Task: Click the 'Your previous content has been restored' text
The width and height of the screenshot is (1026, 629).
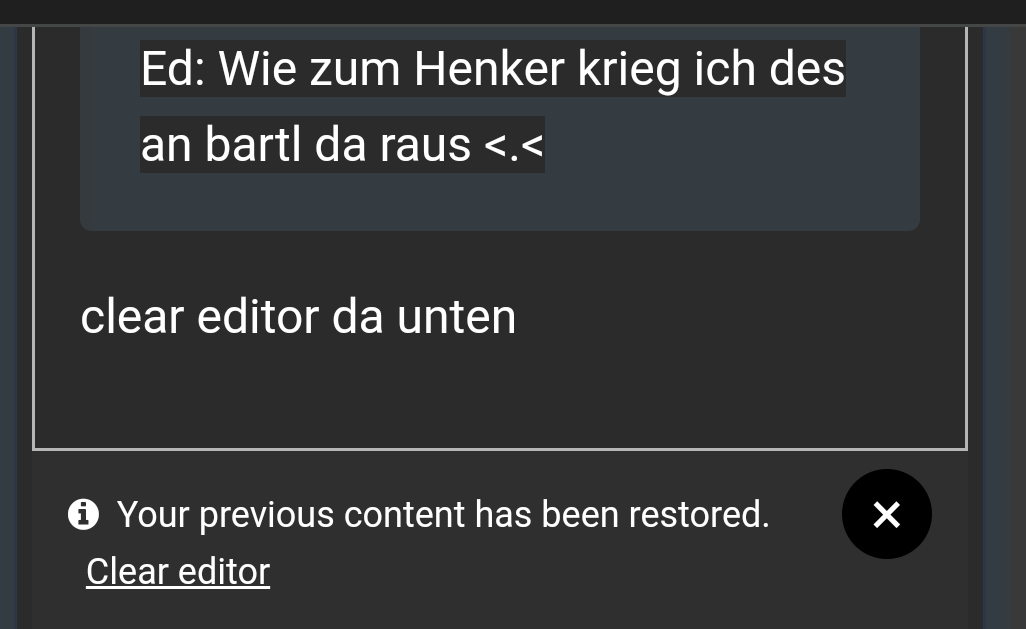Action: (443, 514)
